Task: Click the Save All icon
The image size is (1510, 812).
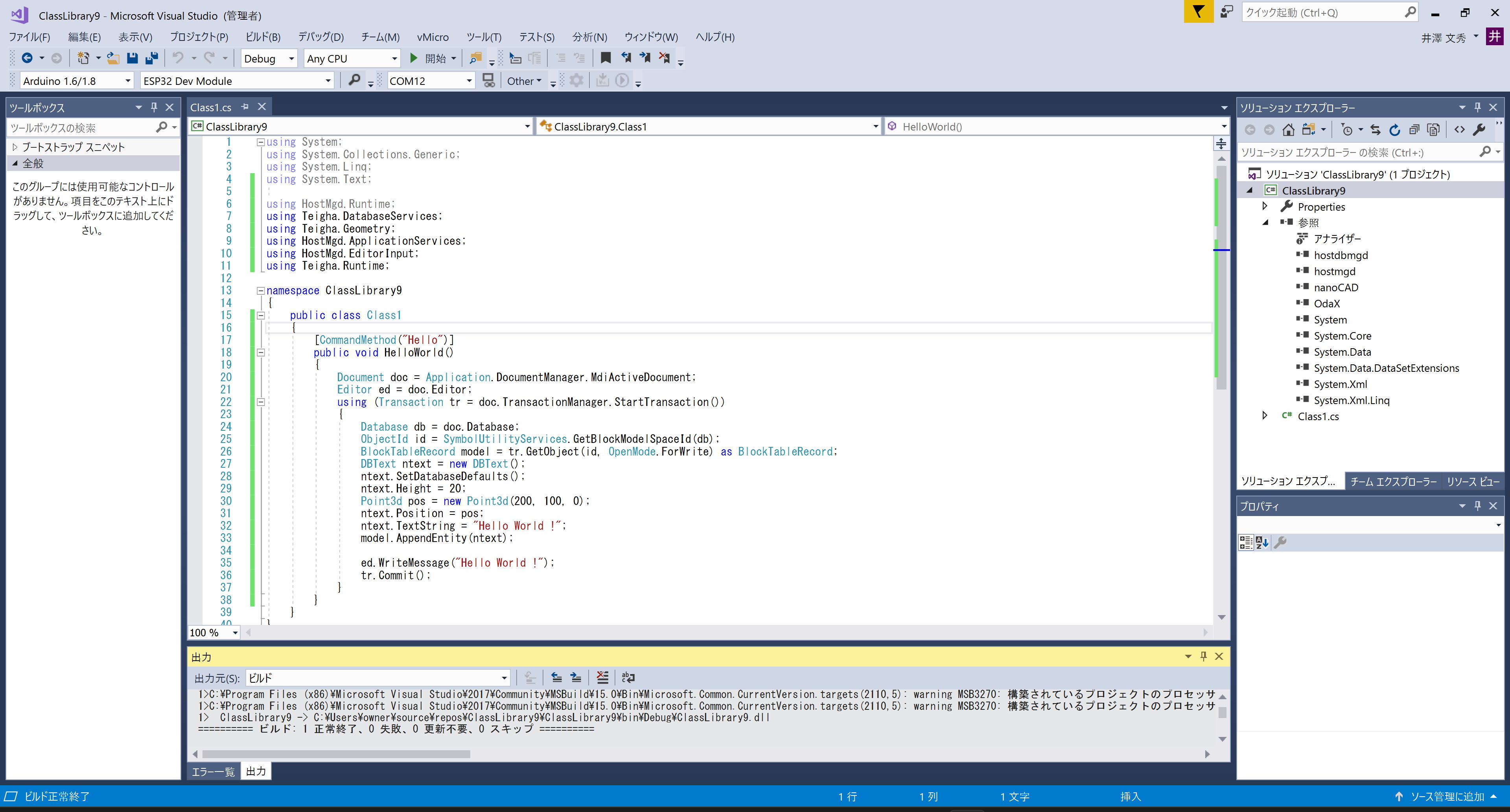Action: [152, 58]
